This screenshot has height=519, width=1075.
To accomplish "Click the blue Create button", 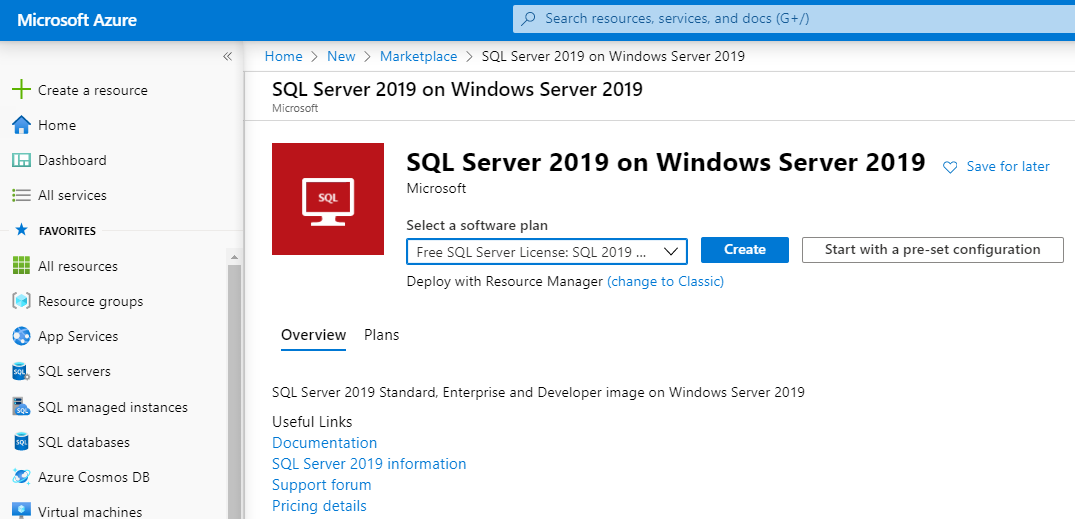I will tap(745, 250).
